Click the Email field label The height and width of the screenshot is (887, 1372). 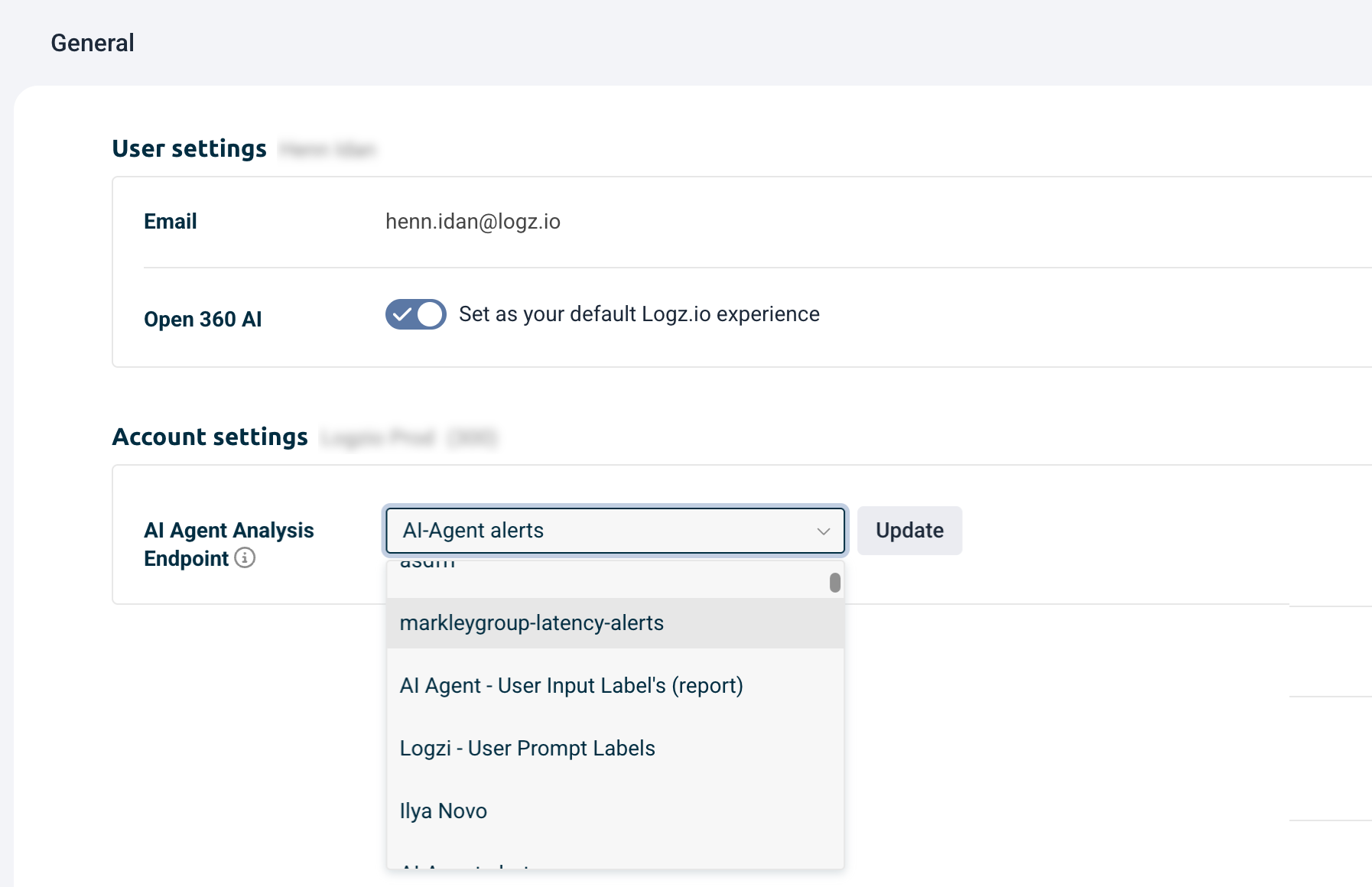click(x=170, y=222)
